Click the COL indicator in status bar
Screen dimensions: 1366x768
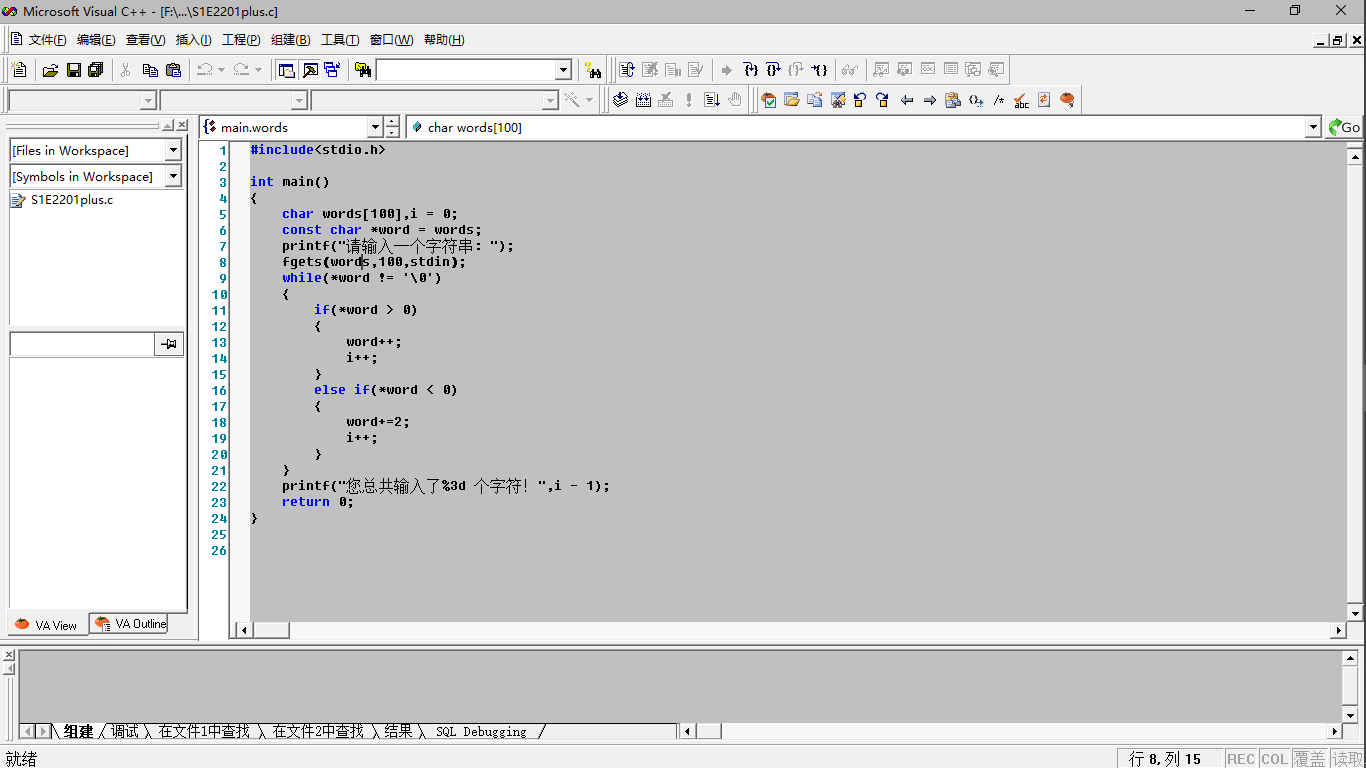[x=1274, y=759]
